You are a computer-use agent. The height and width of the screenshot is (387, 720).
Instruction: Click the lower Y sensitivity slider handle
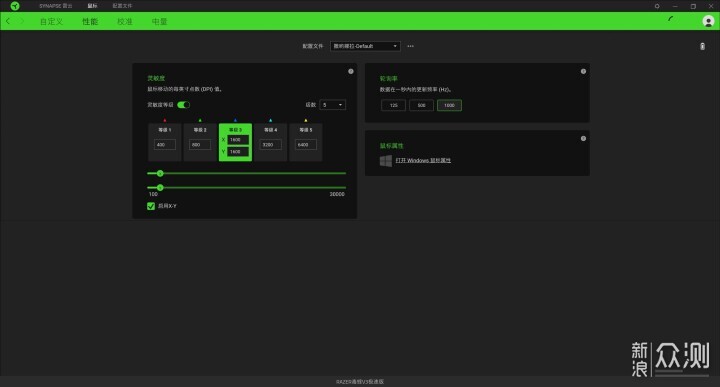click(160, 188)
